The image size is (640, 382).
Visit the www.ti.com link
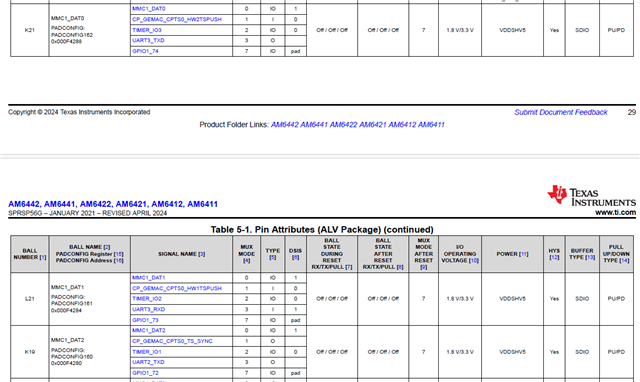point(615,212)
